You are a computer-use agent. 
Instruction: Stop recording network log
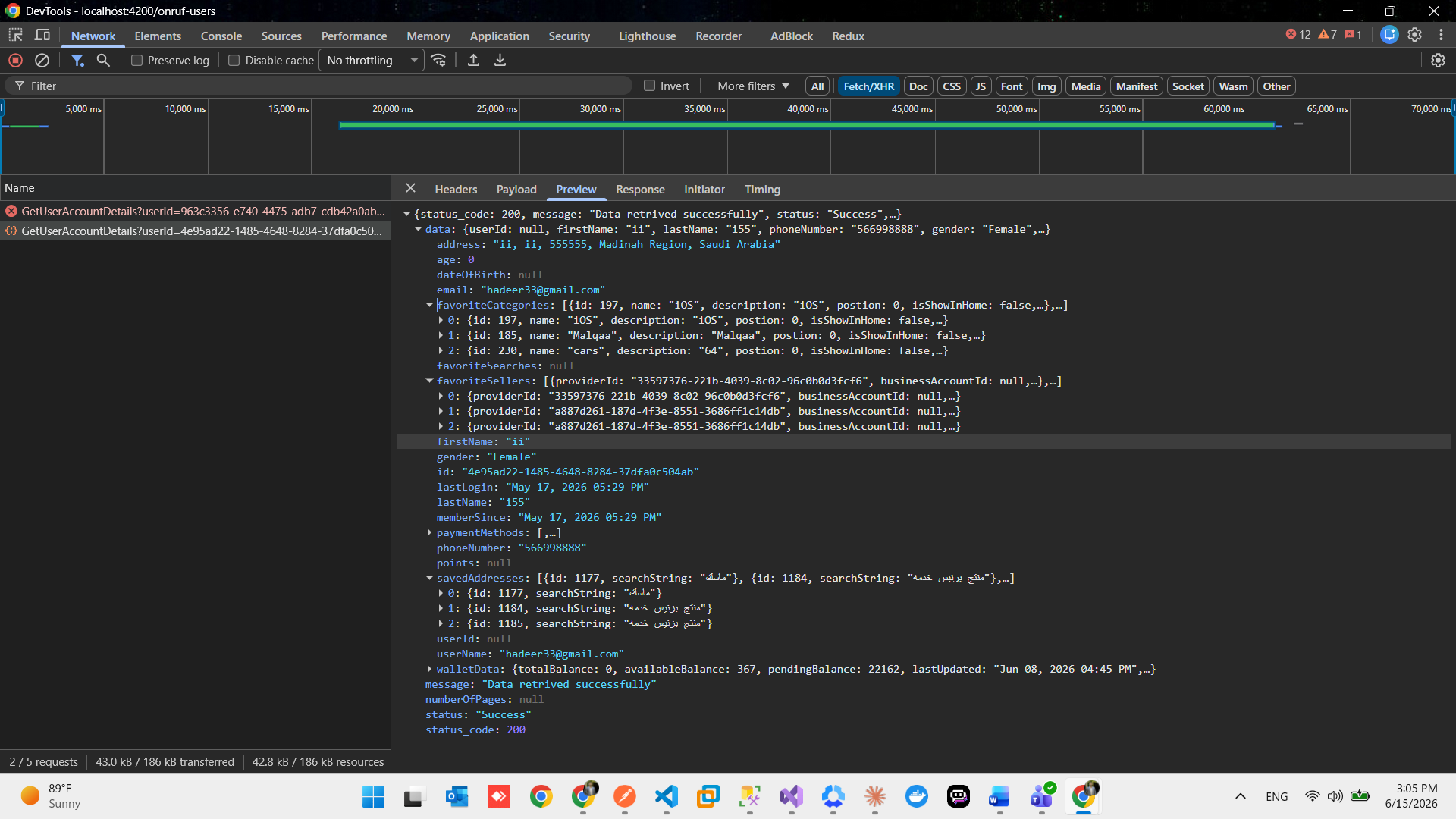pyautogui.click(x=15, y=60)
